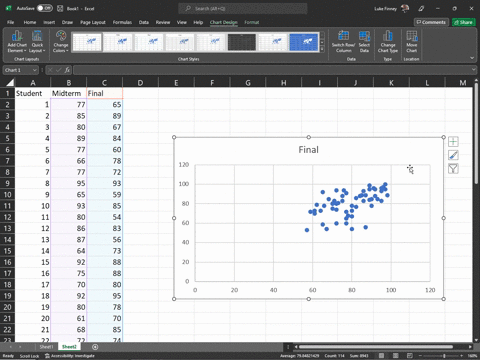Click in the search box
Image resolution: width=480 pixels, height=360 pixels.
pos(243,8)
